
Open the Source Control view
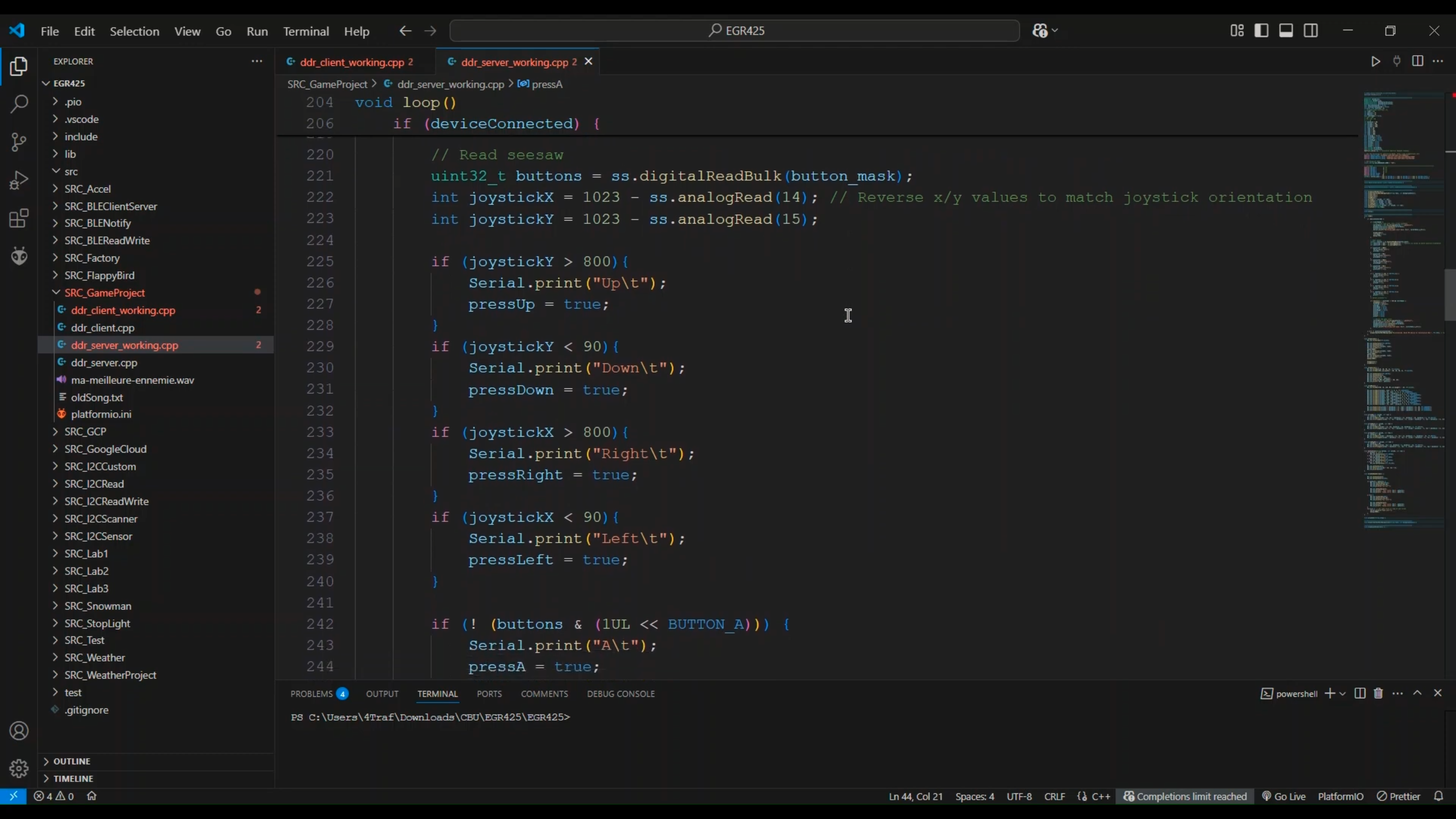(x=19, y=142)
